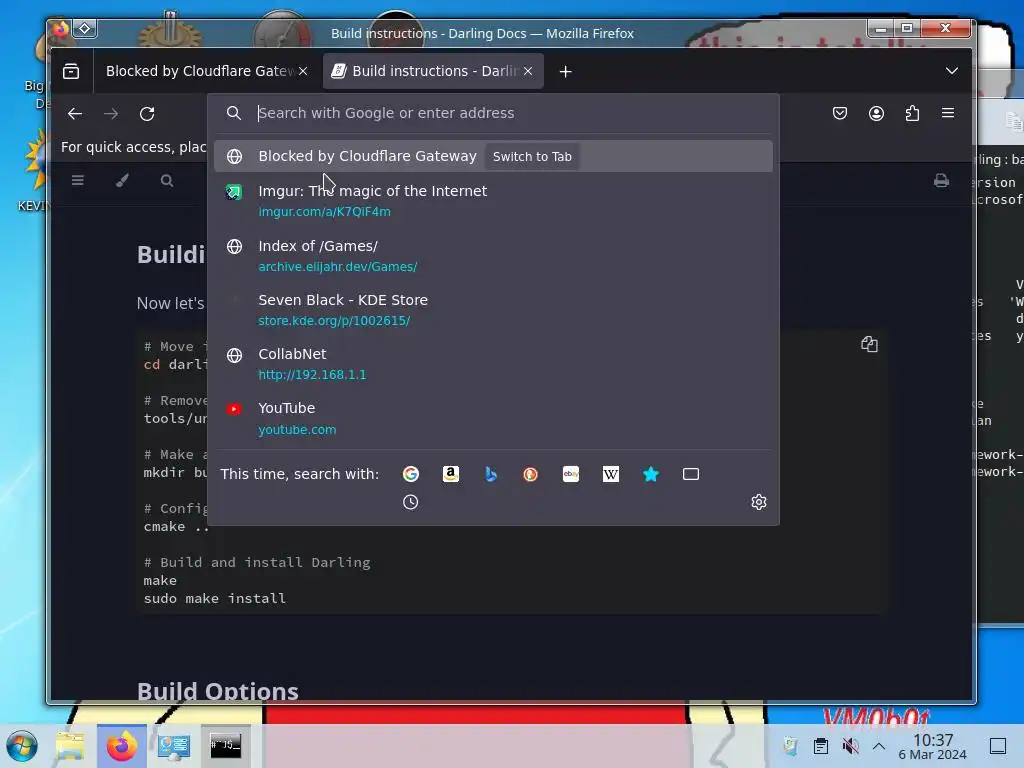The width and height of the screenshot is (1024, 768).
Task: Open the Save to Pocket icon
Action: [x=840, y=114]
